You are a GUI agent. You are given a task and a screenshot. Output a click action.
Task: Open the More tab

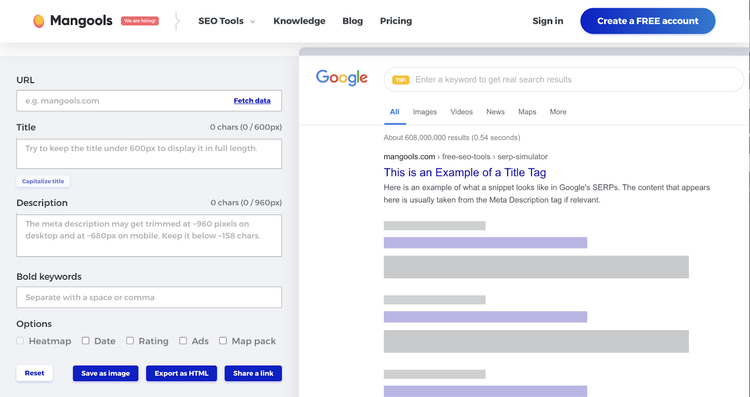click(x=558, y=112)
